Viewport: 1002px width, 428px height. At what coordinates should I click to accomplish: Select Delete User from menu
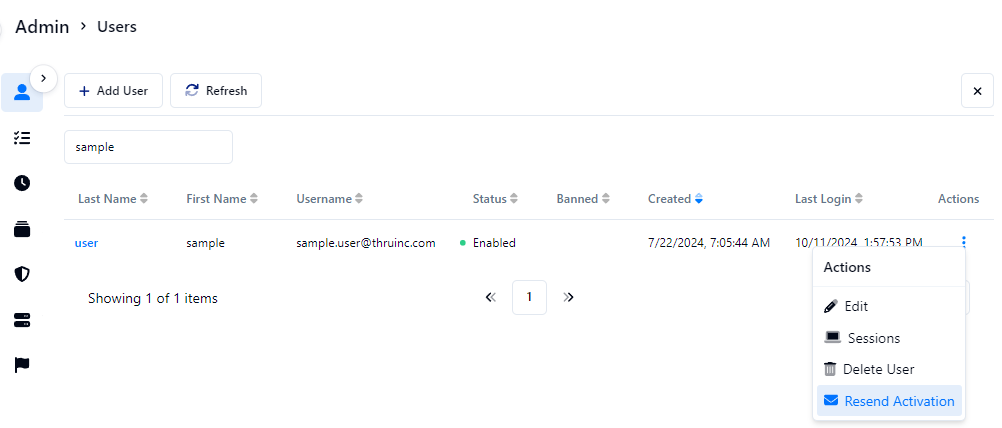(x=878, y=369)
